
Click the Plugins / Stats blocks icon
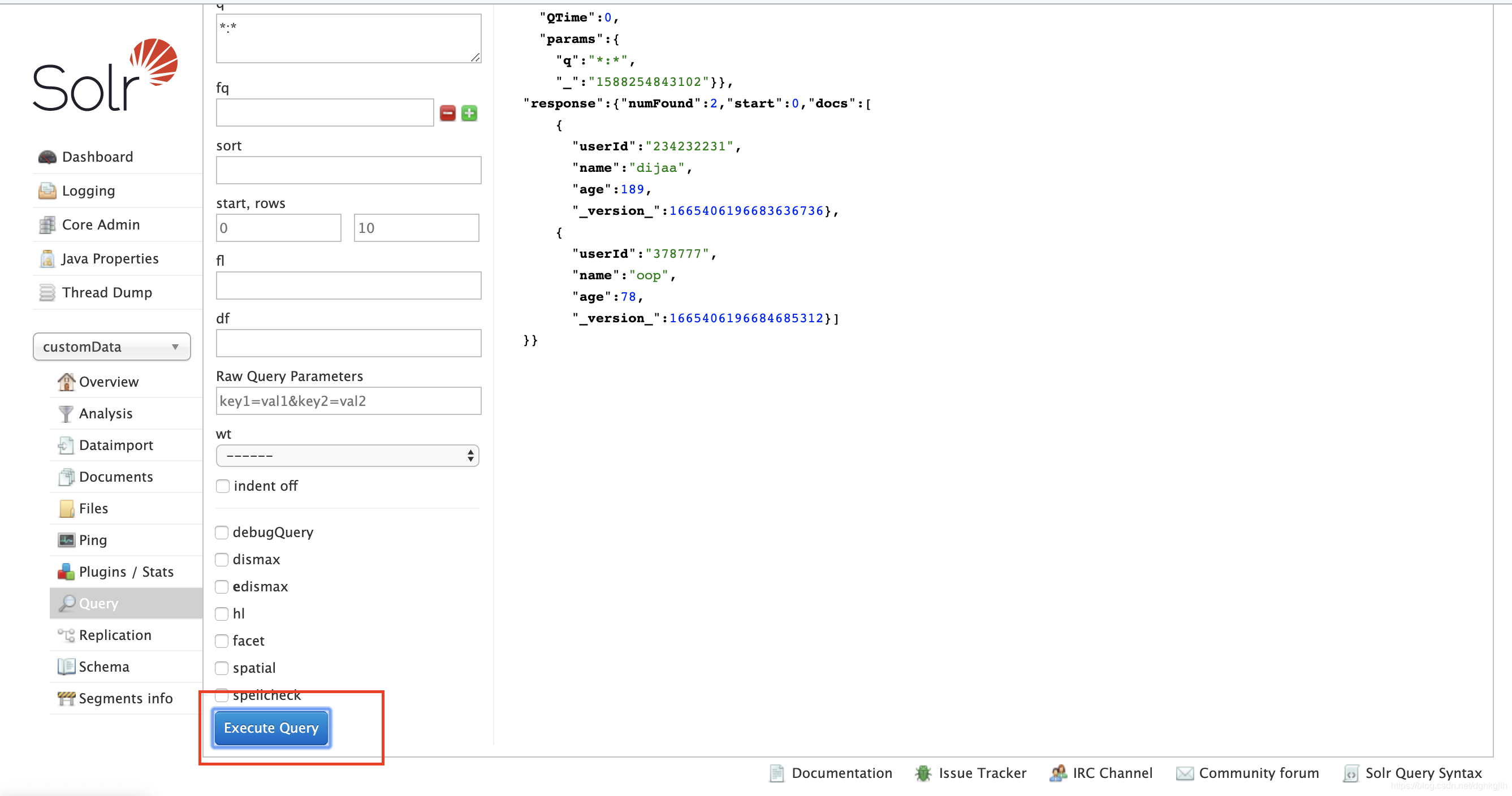coord(66,572)
